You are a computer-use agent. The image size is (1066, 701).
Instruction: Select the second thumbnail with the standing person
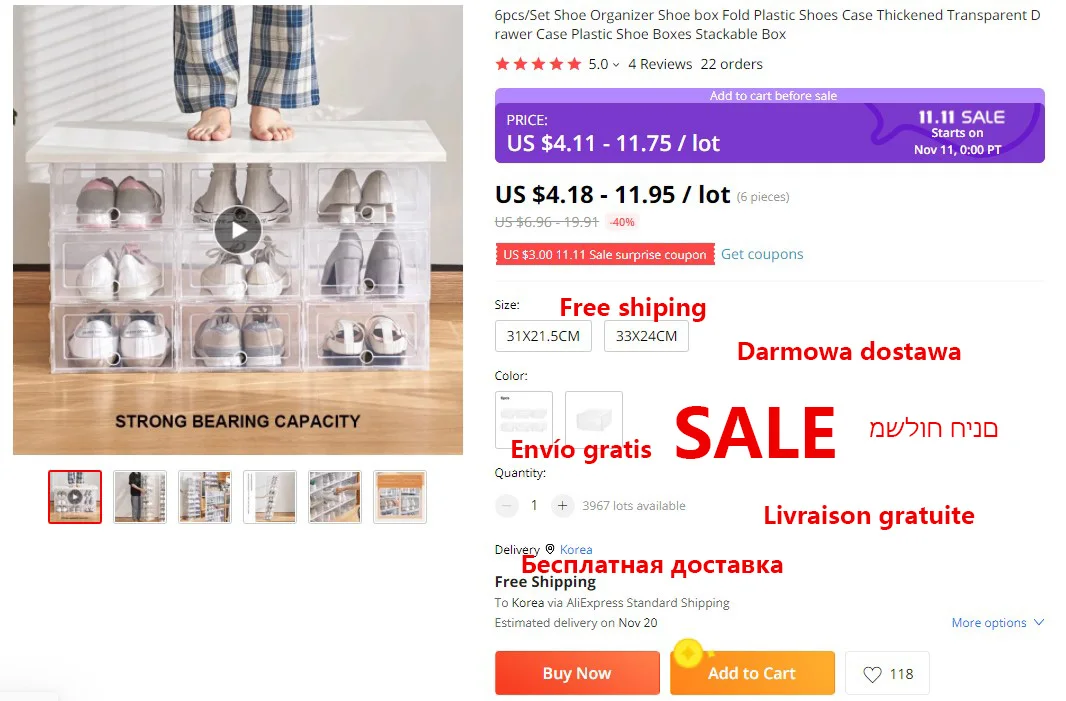[x=139, y=497]
